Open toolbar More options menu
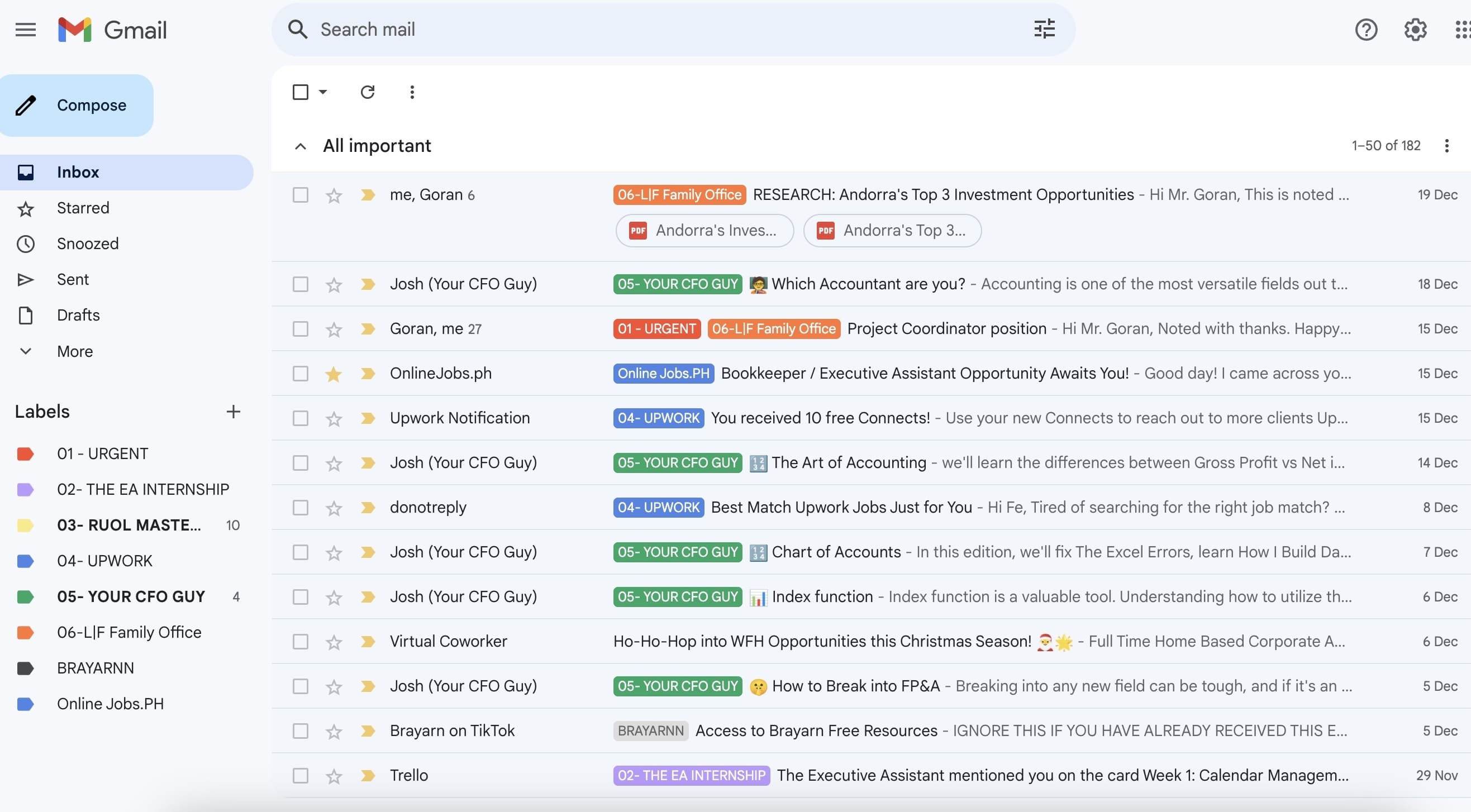Screen dimensions: 1471x812 tap(412, 92)
